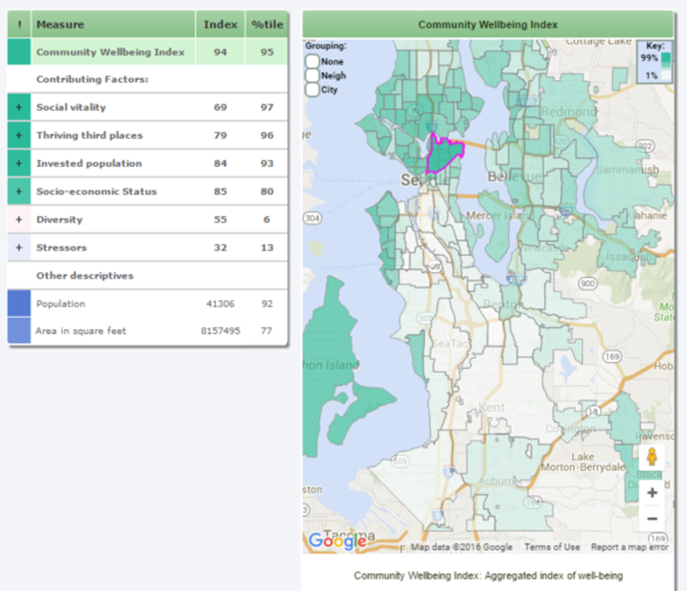
Task: Expand the Thriving third places row
Action: [18, 135]
